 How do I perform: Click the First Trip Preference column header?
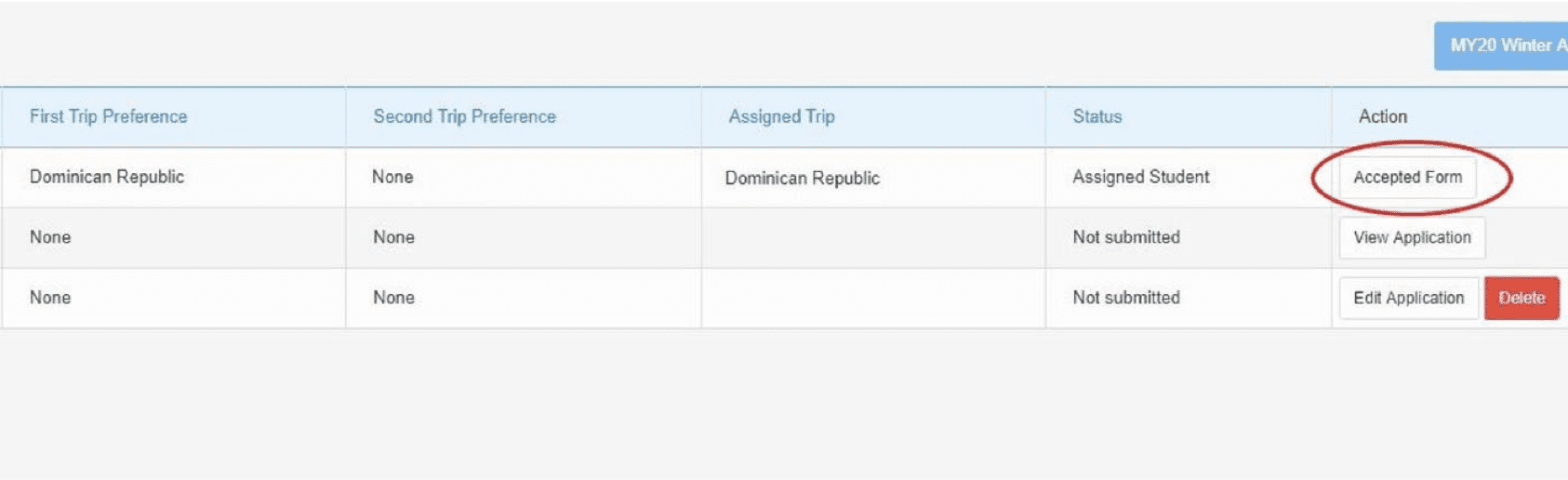[x=108, y=117]
